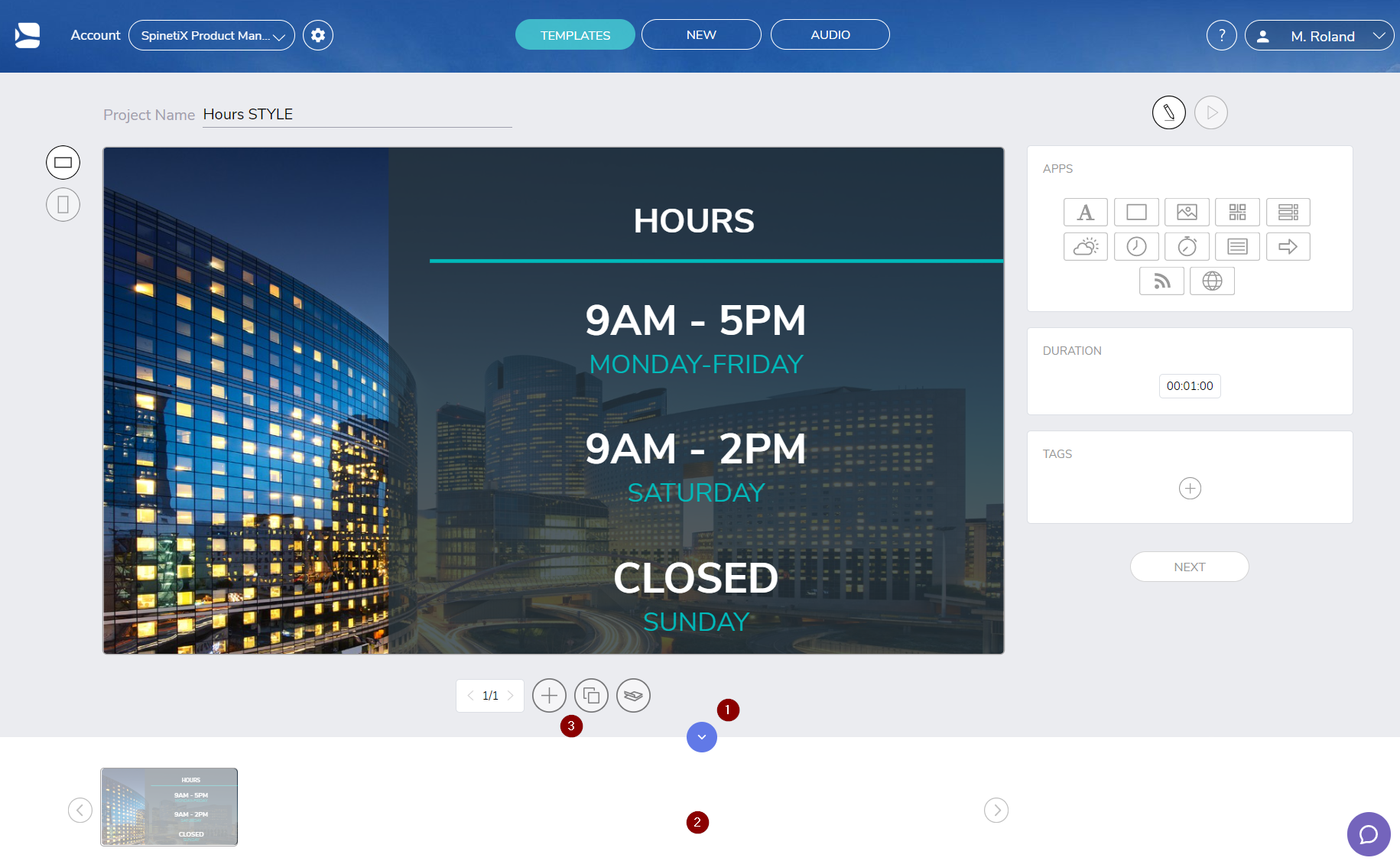Go to next page arrow in 1/1
The width and height of the screenshot is (1400, 861).
point(511,696)
